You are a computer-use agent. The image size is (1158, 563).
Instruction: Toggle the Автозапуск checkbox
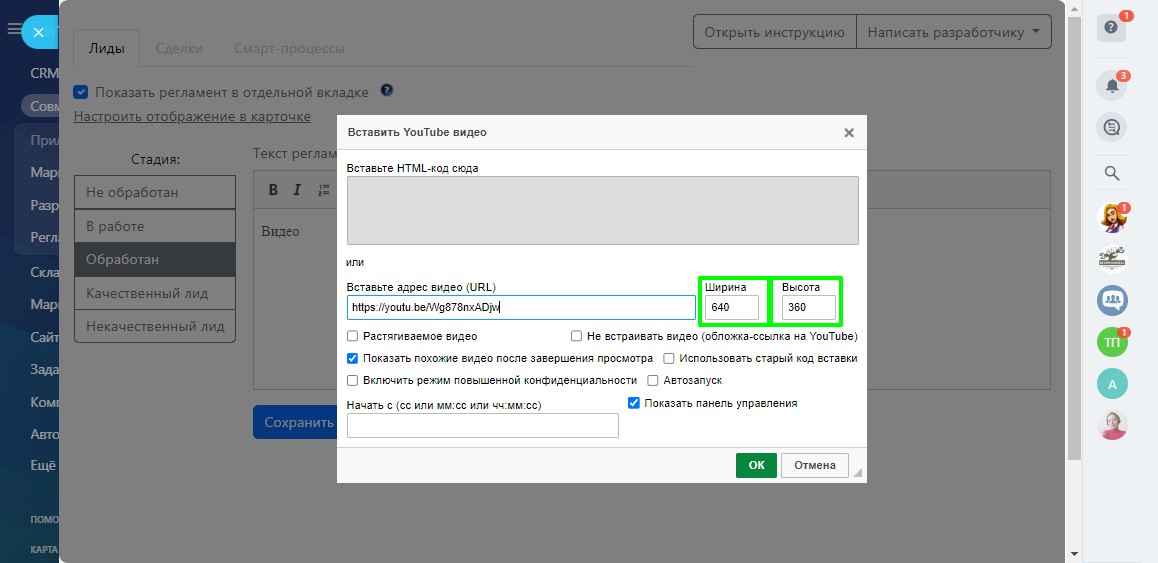pyautogui.click(x=653, y=380)
